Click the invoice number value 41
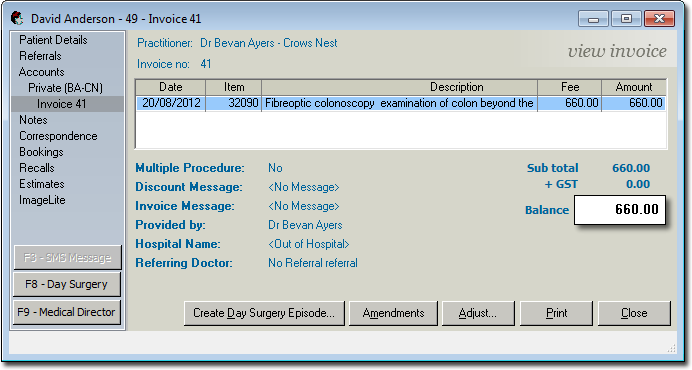 coord(206,64)
